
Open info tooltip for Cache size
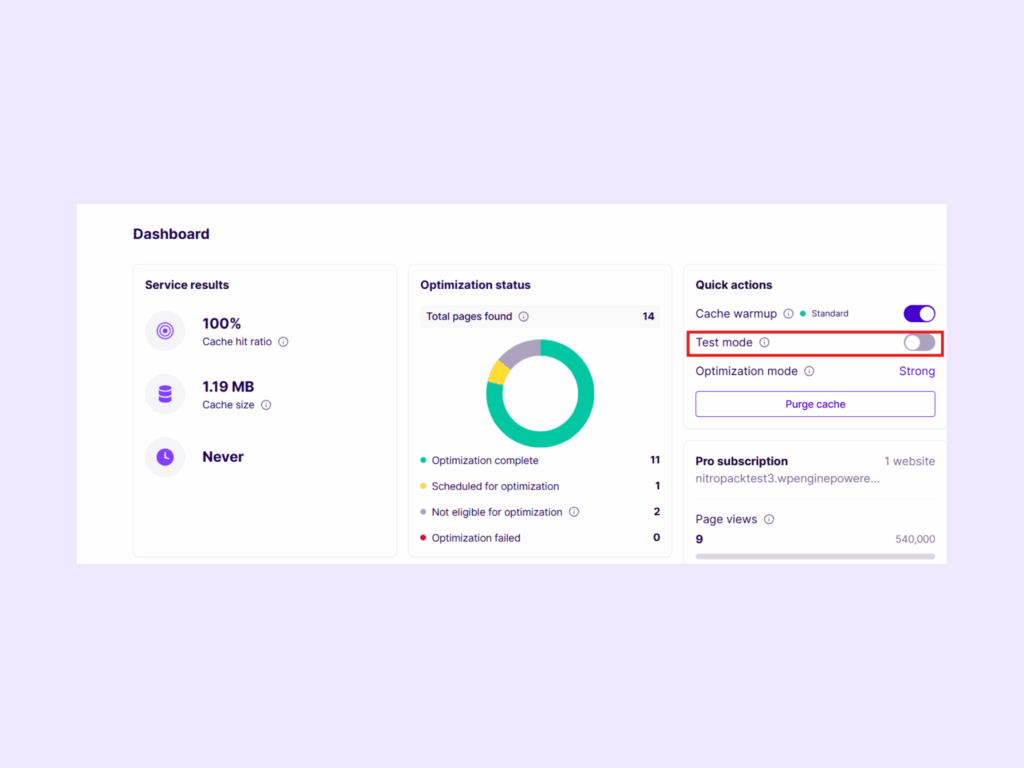pos(266,405)
